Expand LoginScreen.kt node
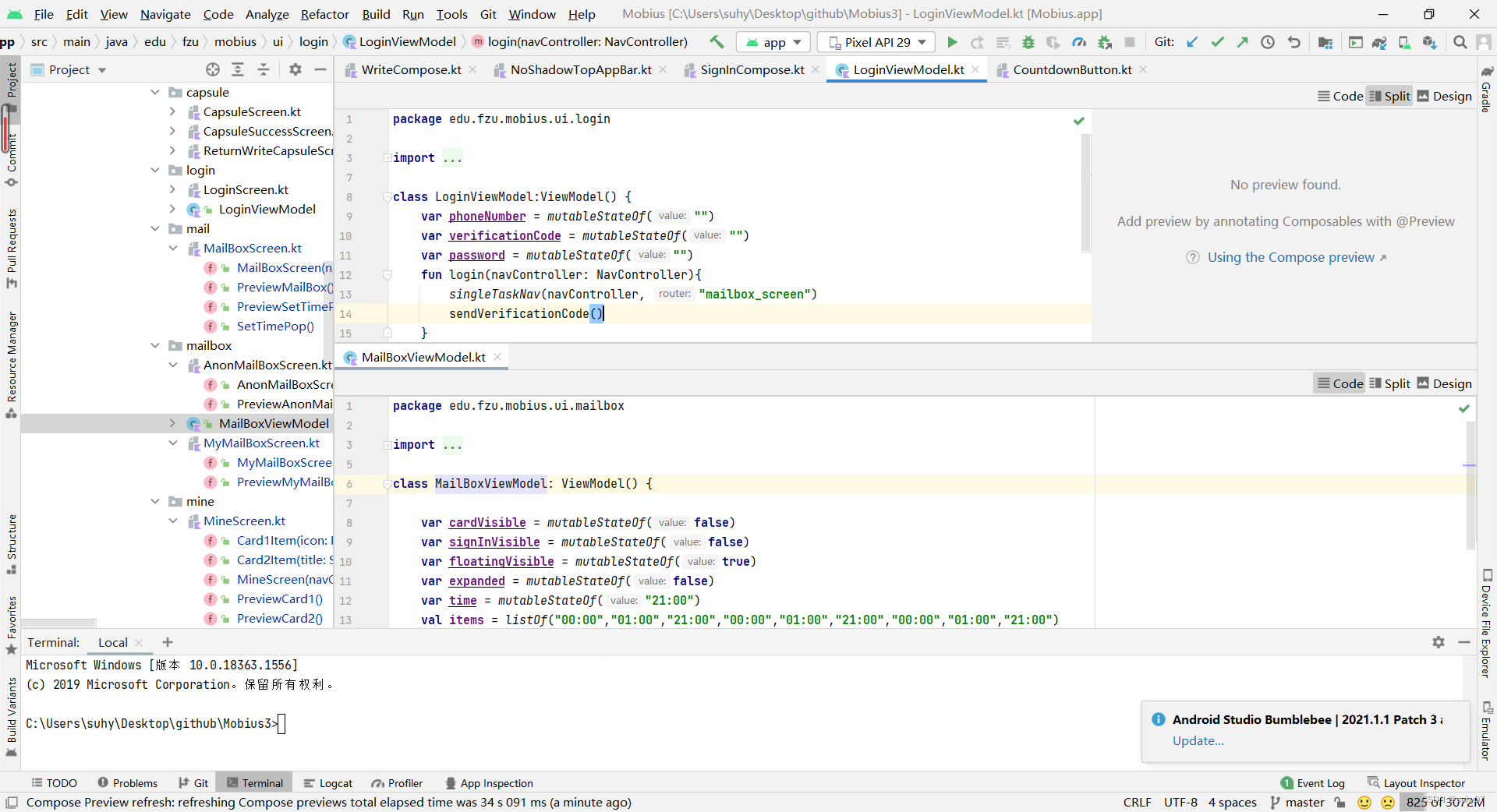Viewport: 1497px width, 812px height. (172, 189)
